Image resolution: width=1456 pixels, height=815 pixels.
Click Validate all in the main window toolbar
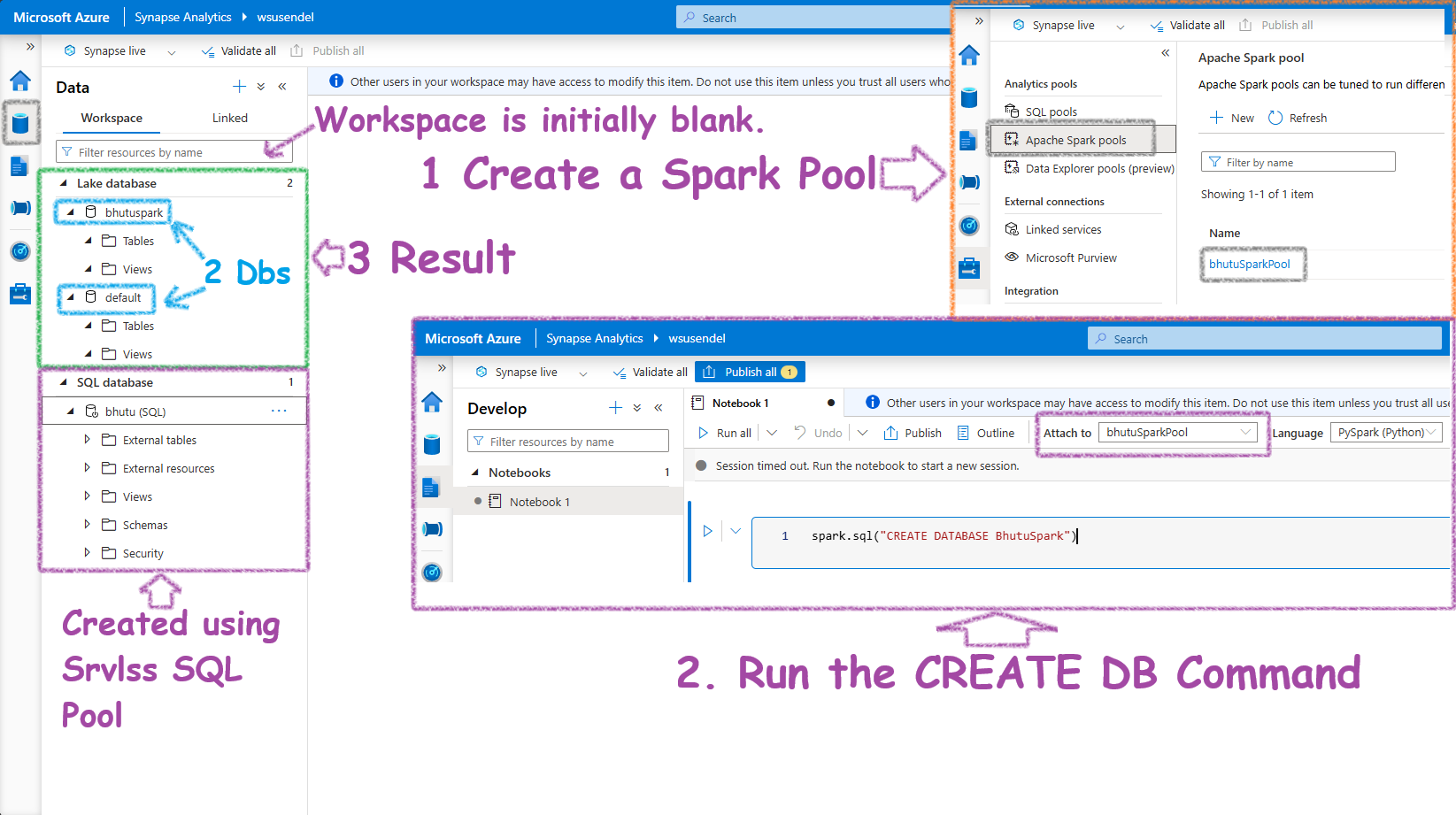click(239, 51)
